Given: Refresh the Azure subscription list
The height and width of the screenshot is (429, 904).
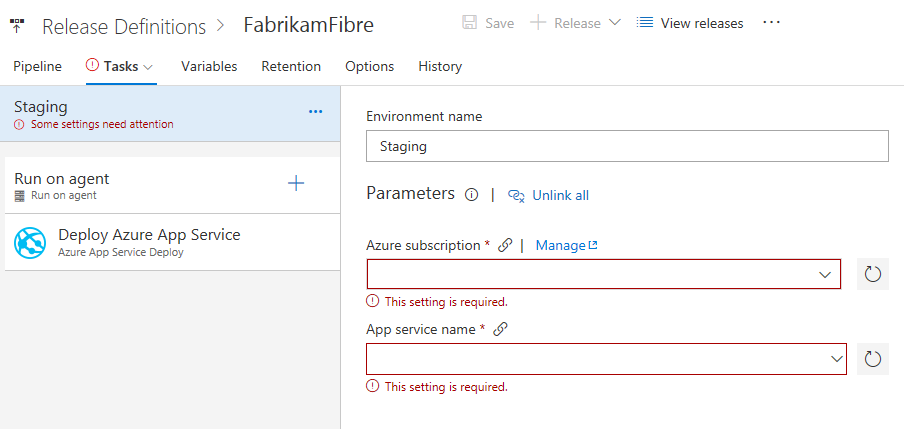Looking at the screenshot, I should click(873, 274).
